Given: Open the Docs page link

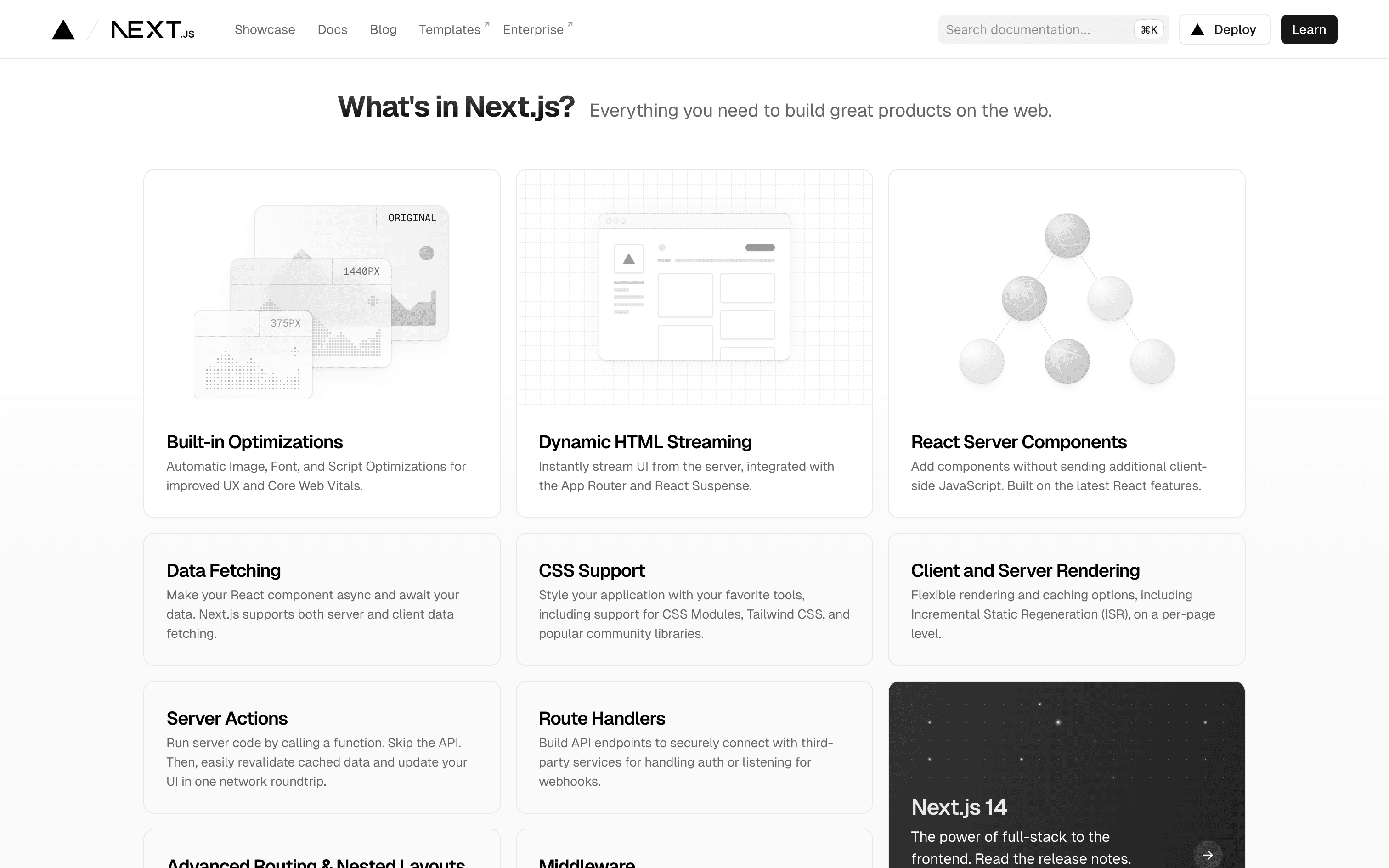Looking at the screenshot, I should point(332,29).
